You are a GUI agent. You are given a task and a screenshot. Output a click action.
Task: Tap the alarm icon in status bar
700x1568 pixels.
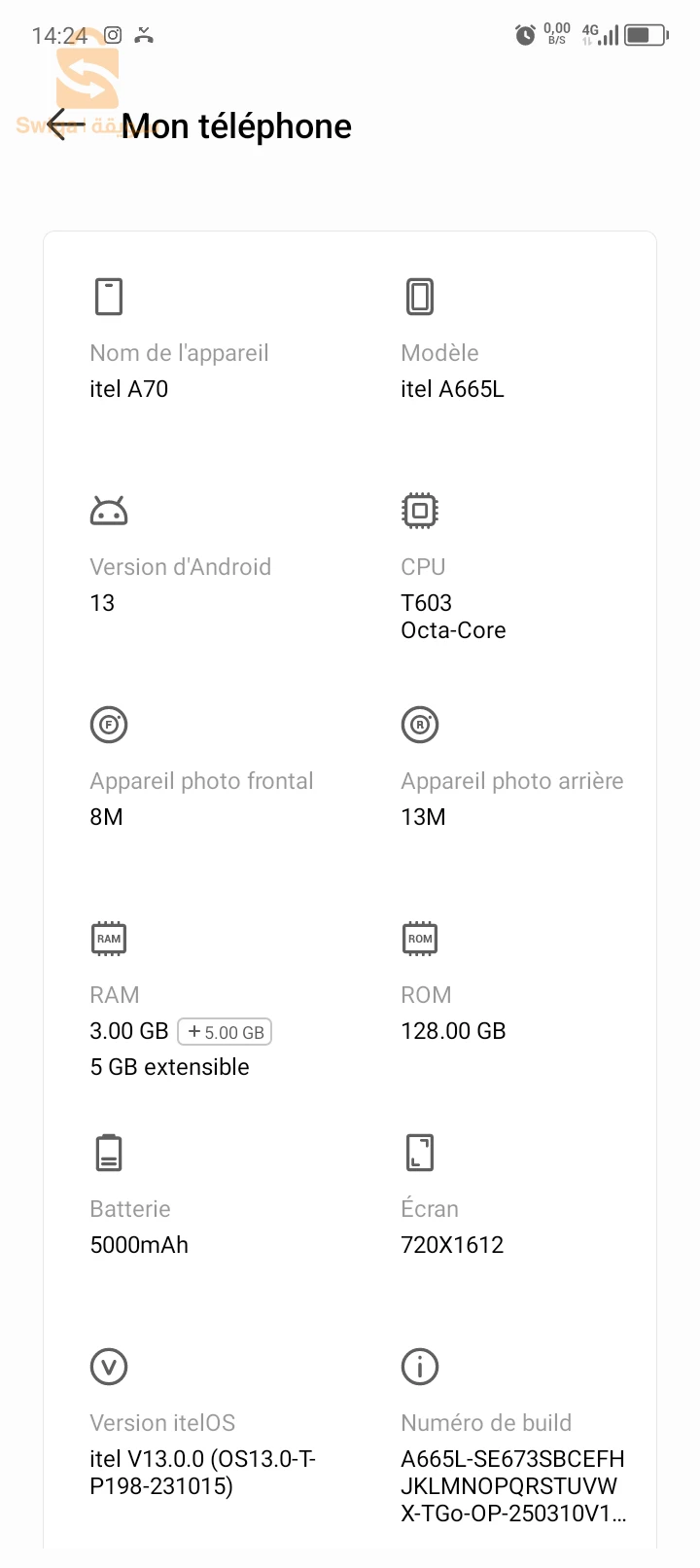point(525,36)
